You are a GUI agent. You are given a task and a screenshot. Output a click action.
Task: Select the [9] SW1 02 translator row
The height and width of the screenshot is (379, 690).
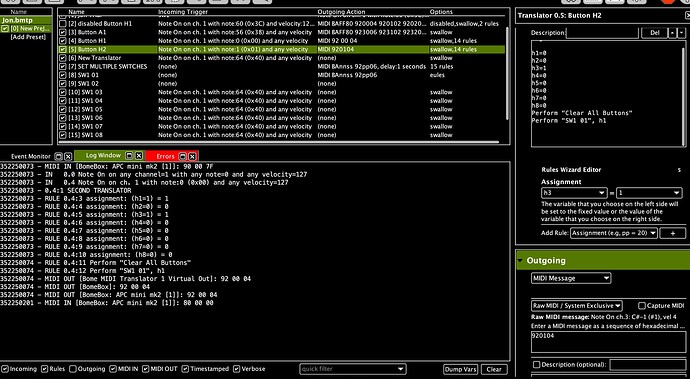point(282,84)
